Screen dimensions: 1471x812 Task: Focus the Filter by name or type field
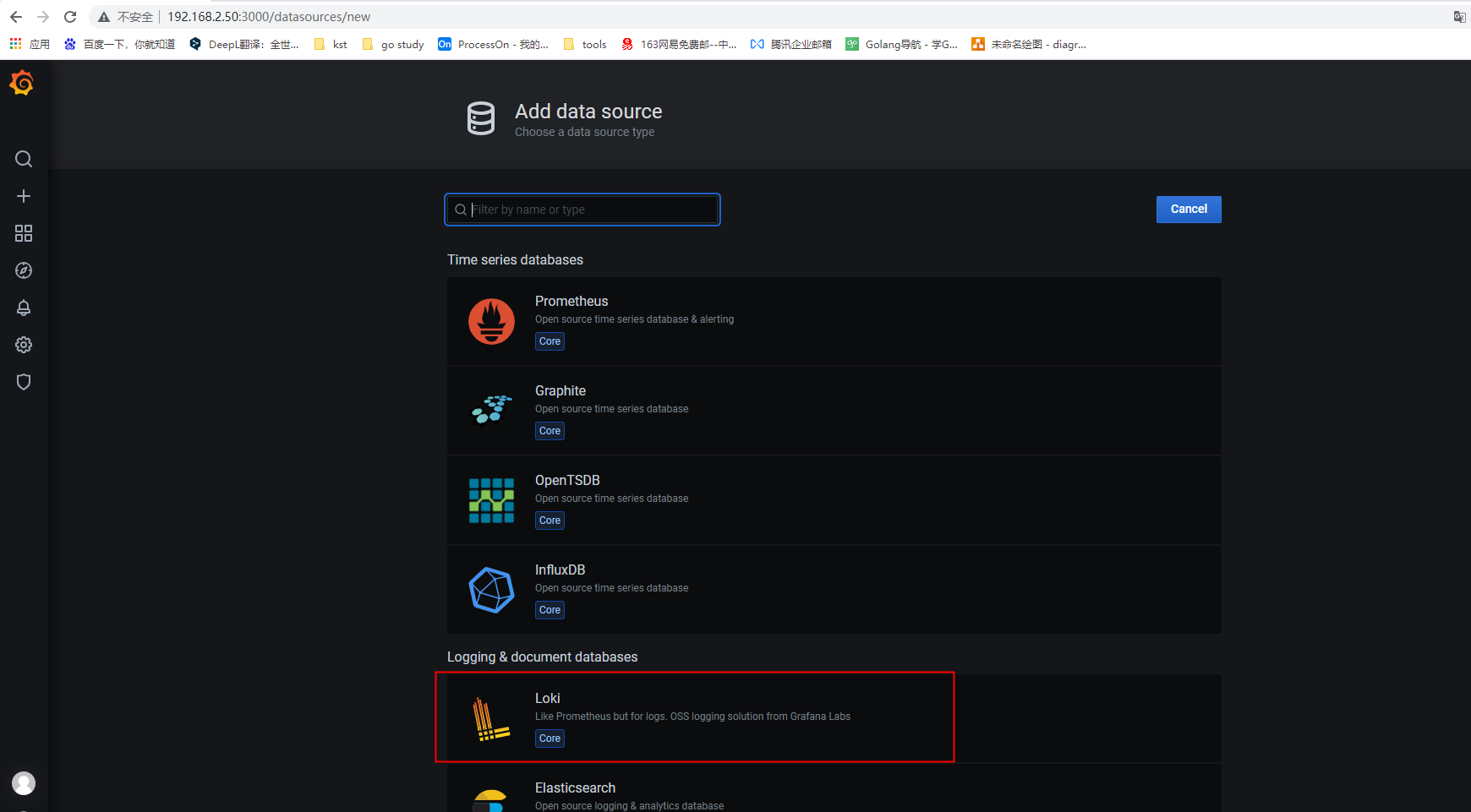pos(582,210)
